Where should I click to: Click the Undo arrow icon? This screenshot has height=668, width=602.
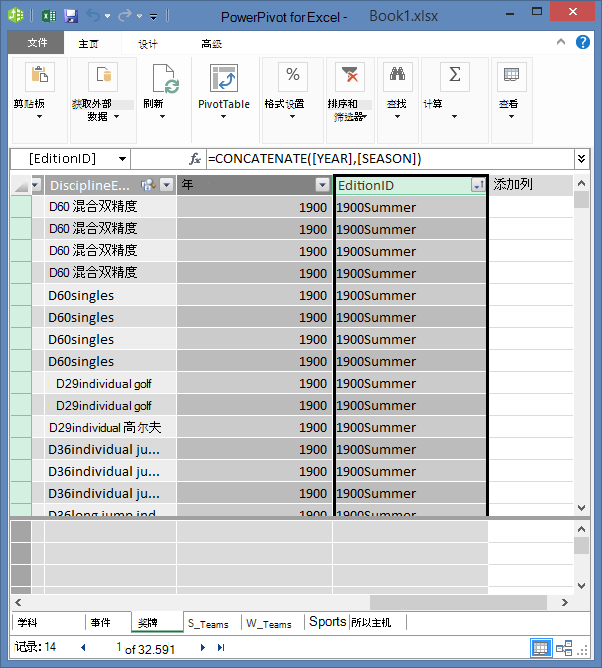(93, 16)
